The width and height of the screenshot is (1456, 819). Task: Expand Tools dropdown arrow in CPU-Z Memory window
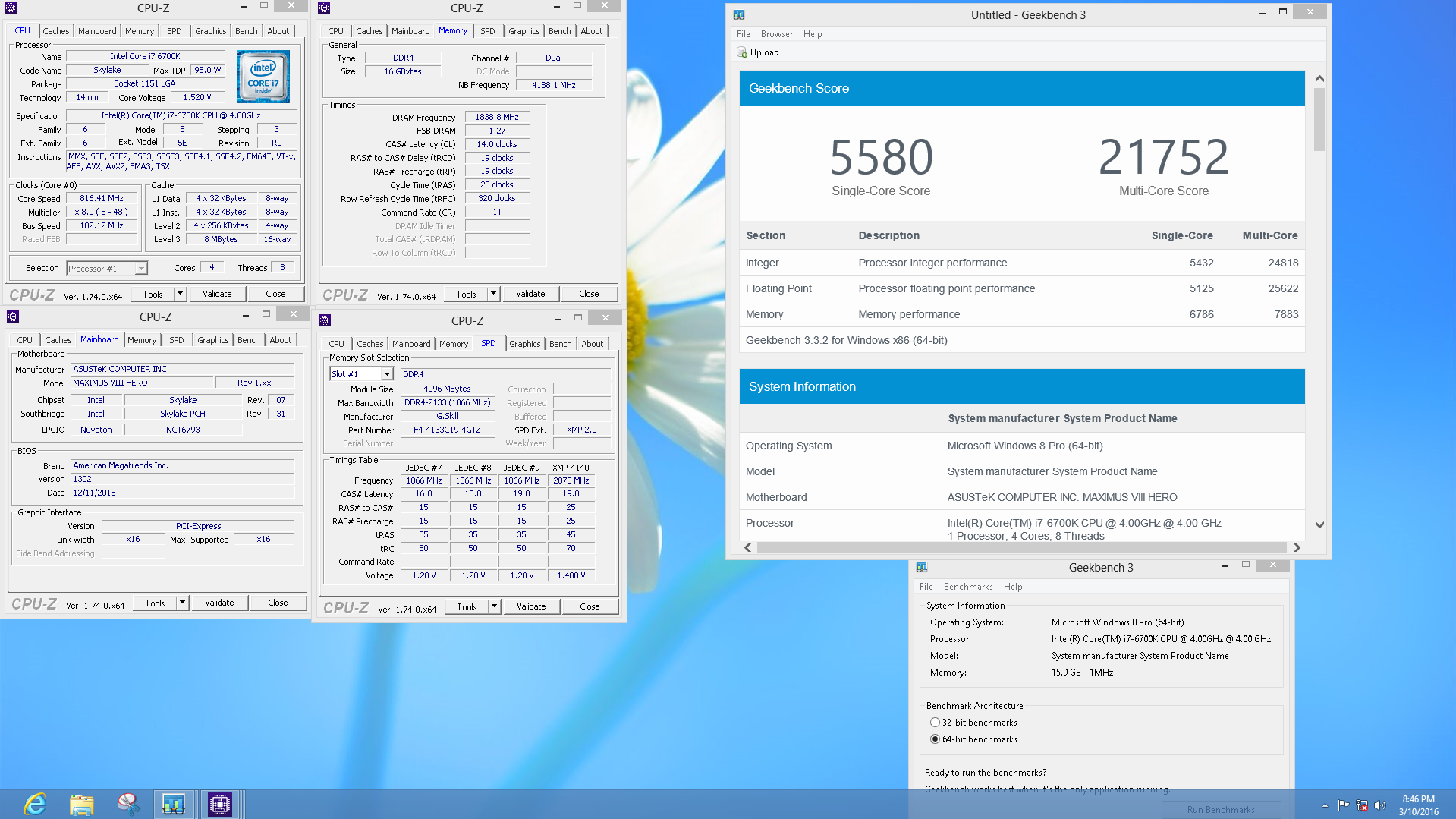tap(493, 294)
